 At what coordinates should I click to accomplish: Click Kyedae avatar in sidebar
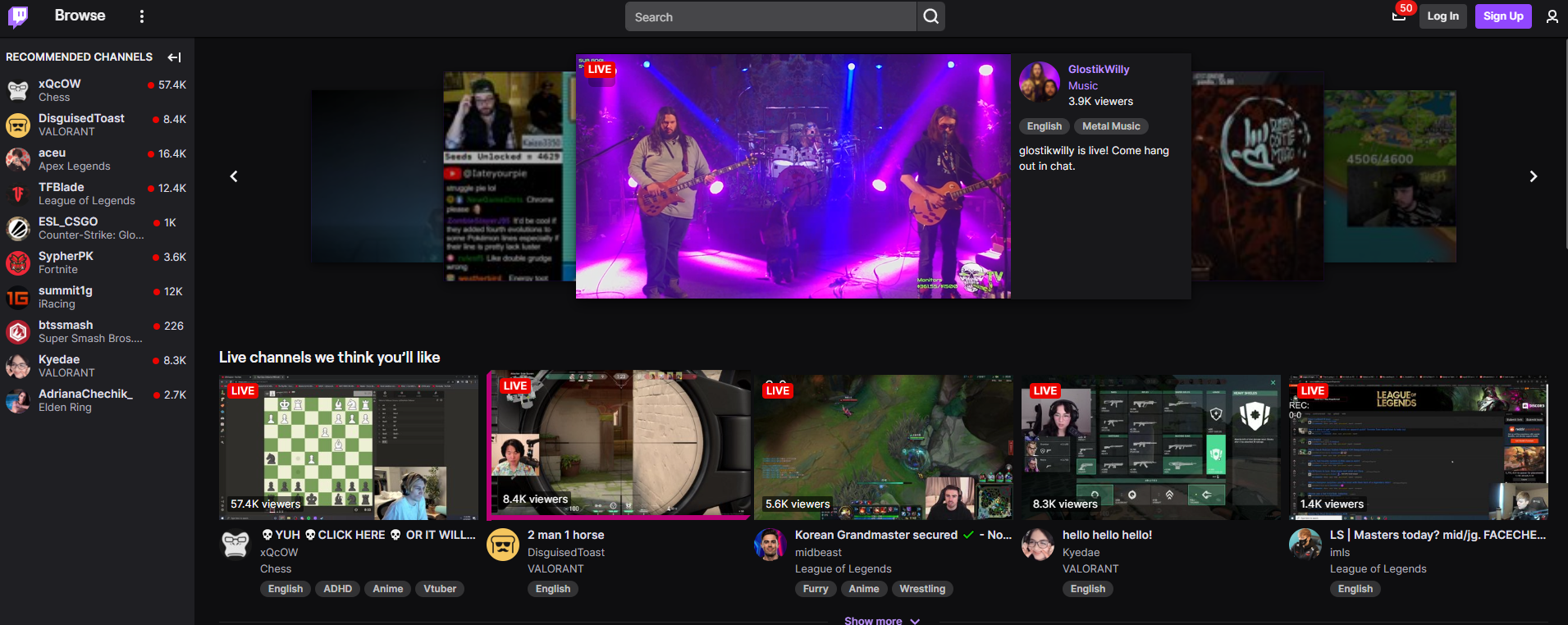click(18, 366)
